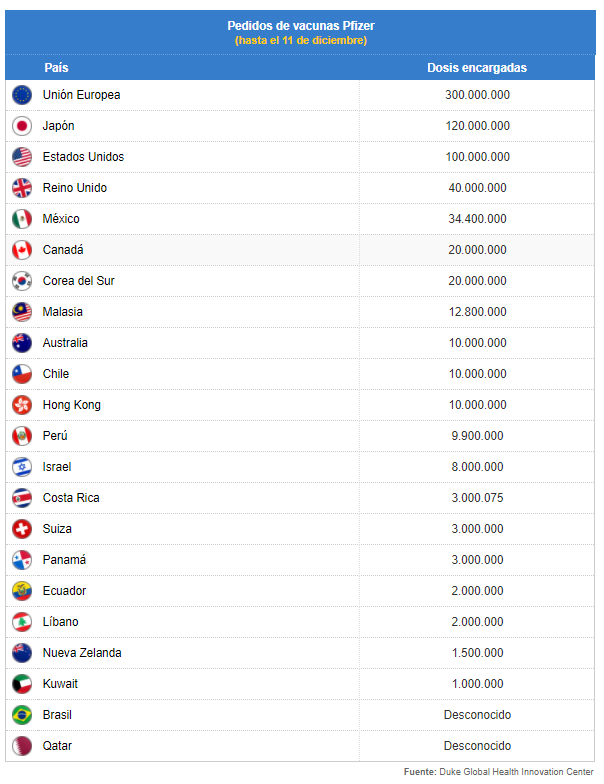Select the Costa Rica 3.000.075 value

(478, 498)
